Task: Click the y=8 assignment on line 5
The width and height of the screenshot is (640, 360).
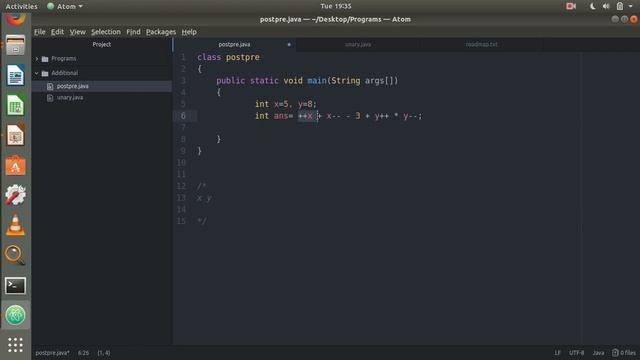Action: (305, 104)
